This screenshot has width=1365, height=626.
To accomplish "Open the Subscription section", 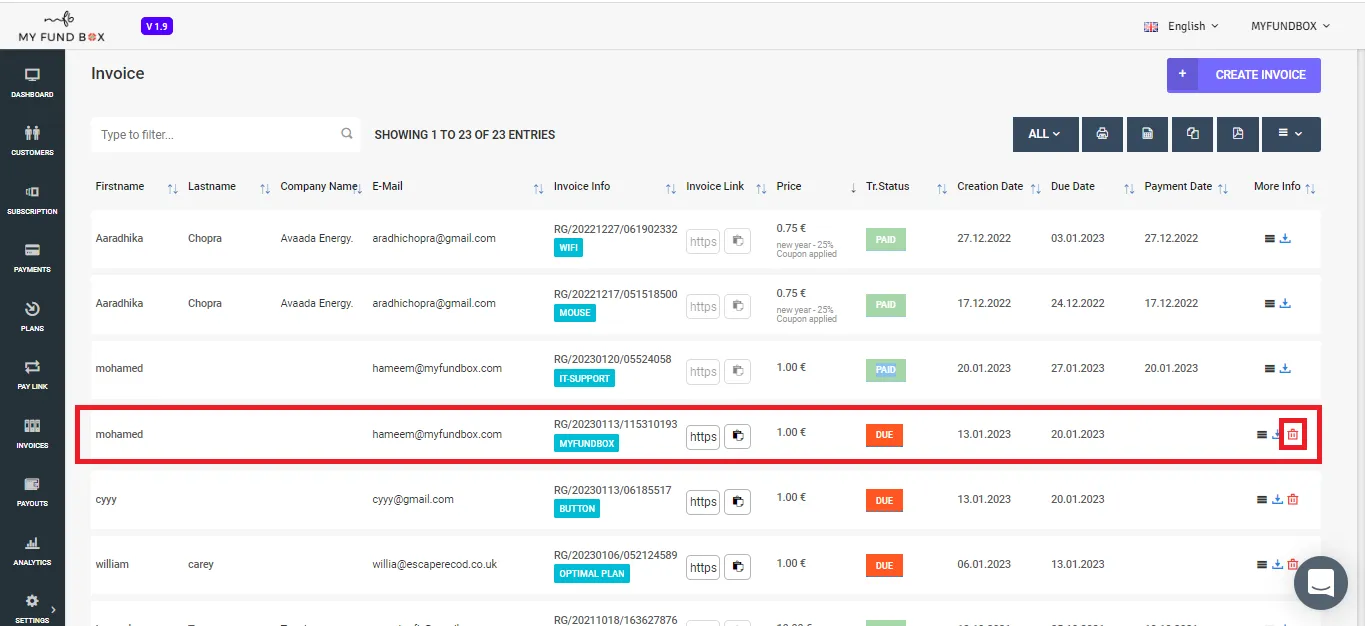I will (32, 200).
